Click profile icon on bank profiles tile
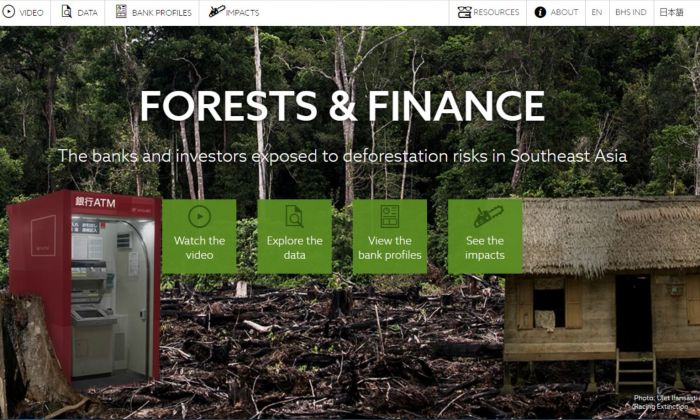Image resolution: width=700 pixels, height=420 pixels. click(x=390, y=216)
